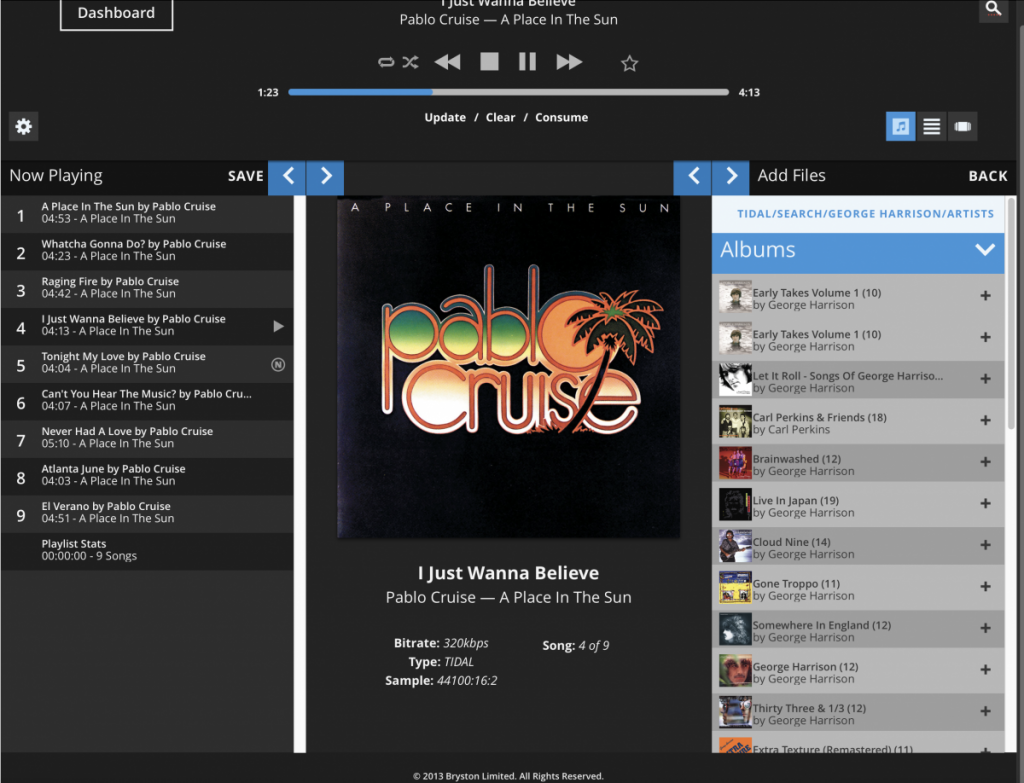1024x783 pixels.
Task: Add Gone Troppo album to playlist
Action: click(x=985, y=586)
